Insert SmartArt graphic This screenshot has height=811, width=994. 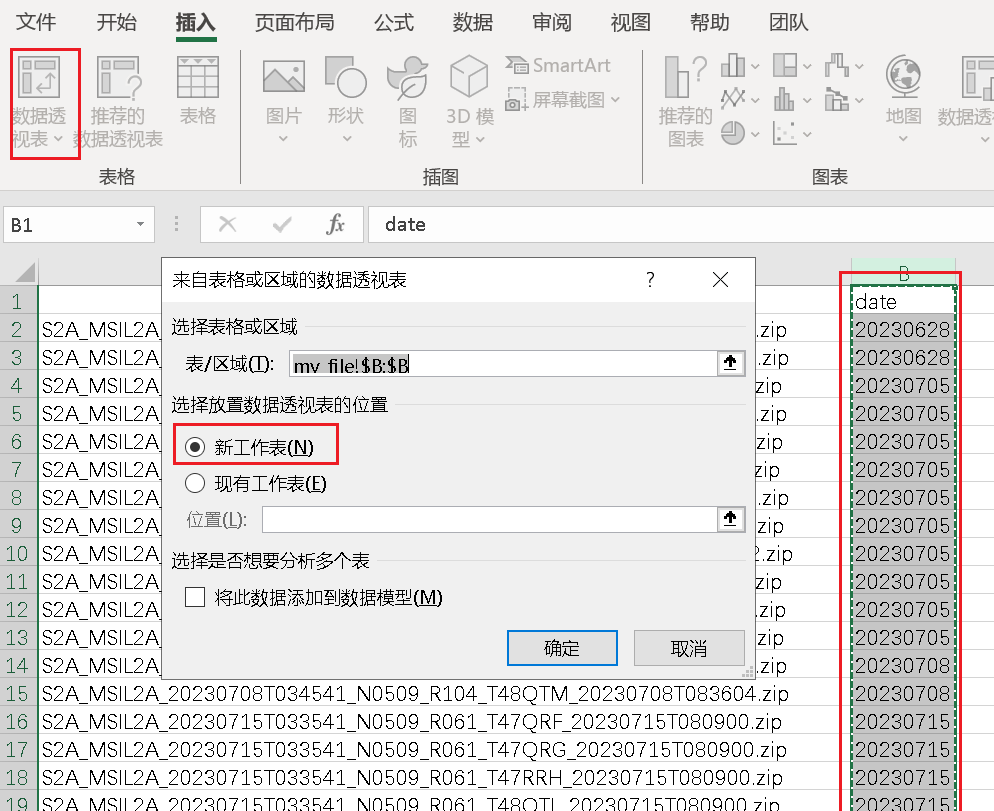click(558, 65)
